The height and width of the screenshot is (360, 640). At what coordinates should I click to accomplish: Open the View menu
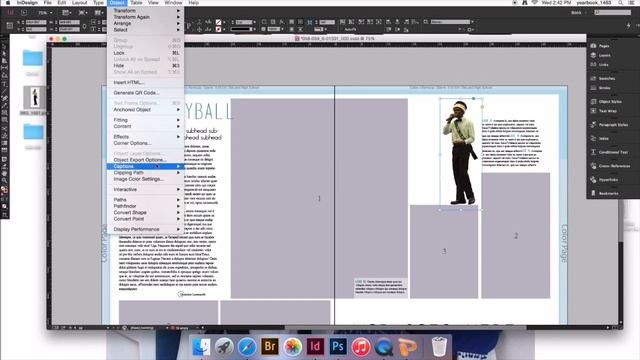pyautogui.click(x=153, y=2)
